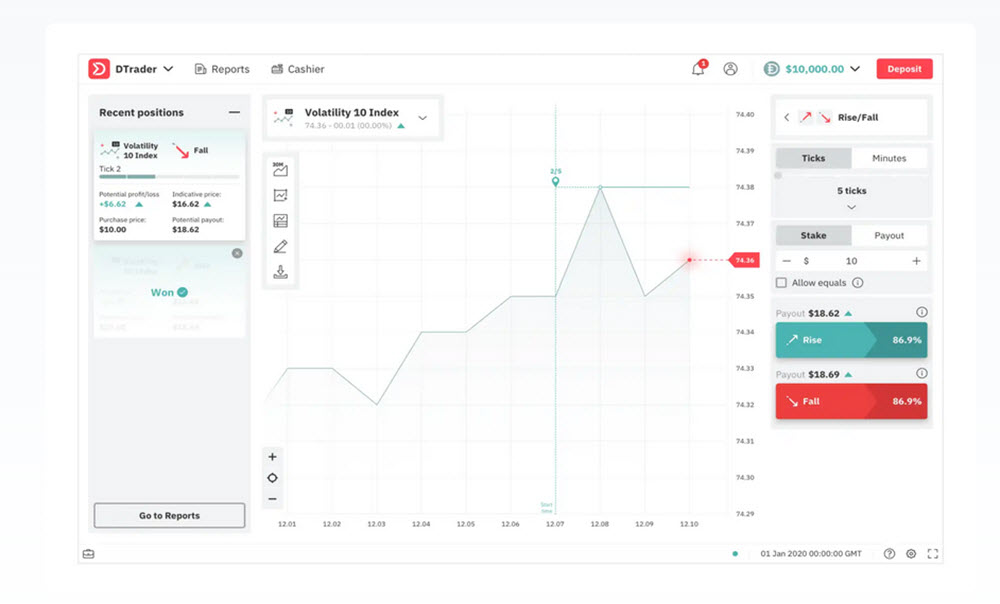Enable the Allow equals checkbox

tap(781, 283)
